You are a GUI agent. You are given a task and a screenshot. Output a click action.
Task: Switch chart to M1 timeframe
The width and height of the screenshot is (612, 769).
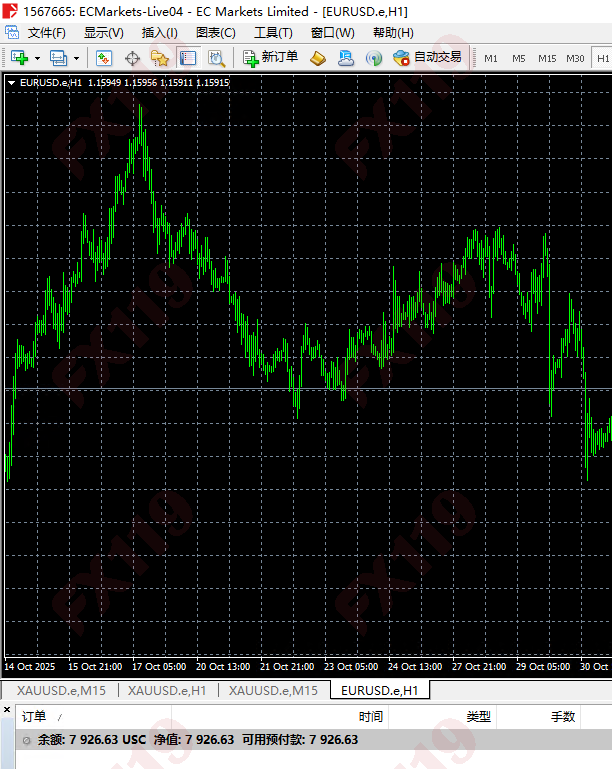(491, 58)
